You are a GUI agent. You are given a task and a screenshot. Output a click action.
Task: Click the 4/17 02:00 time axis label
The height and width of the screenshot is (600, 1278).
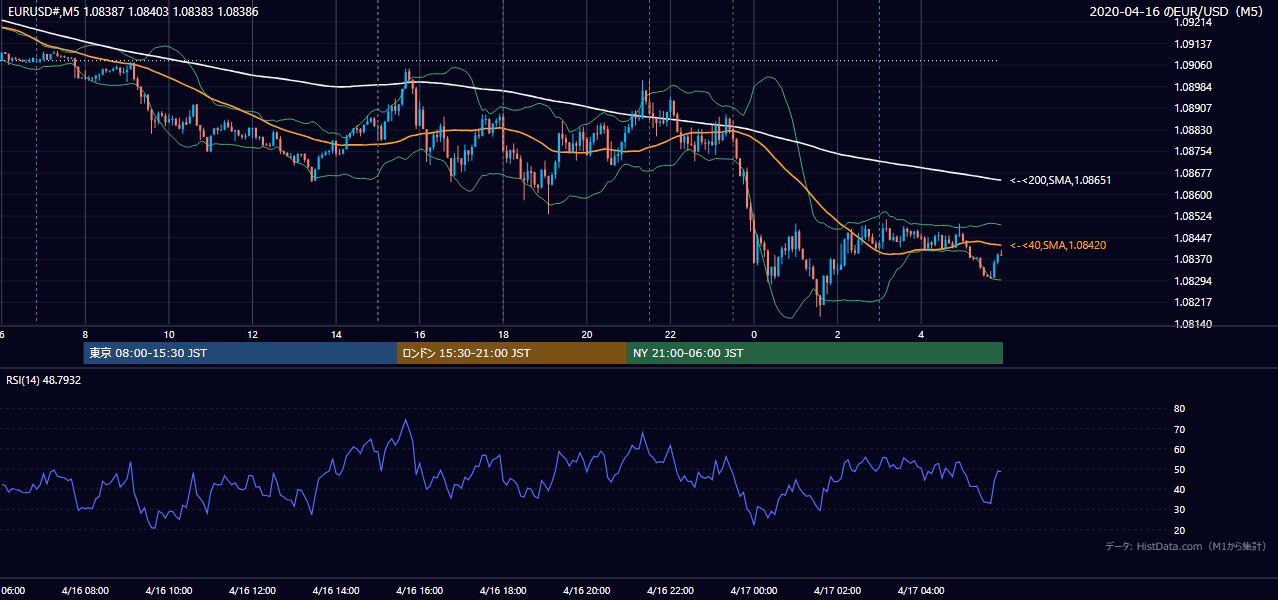(838, 590)
